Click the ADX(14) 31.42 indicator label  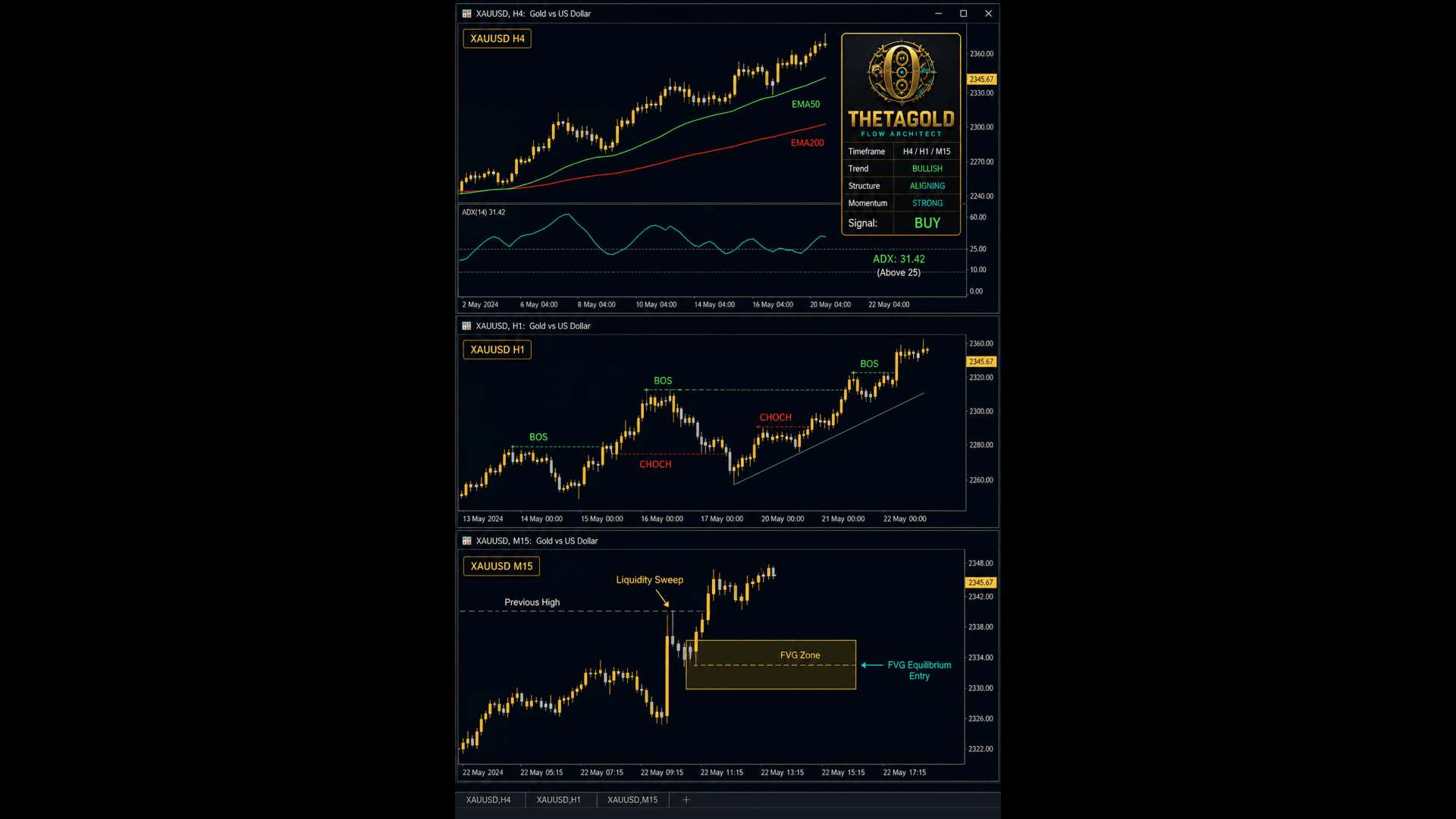point(484,212)
